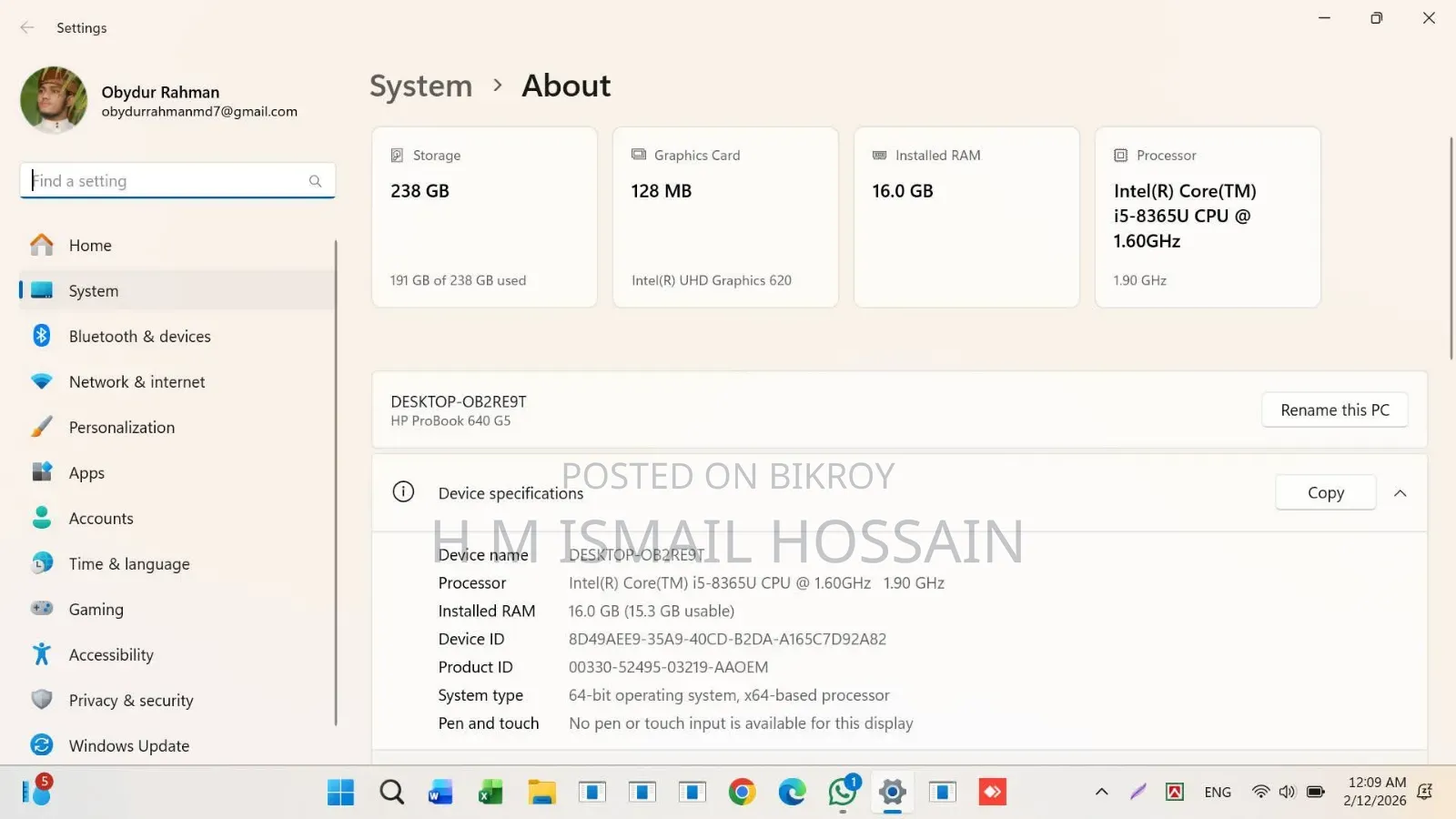Click the purple pen icon in the tray
1456x819 pixels.
1137,792
